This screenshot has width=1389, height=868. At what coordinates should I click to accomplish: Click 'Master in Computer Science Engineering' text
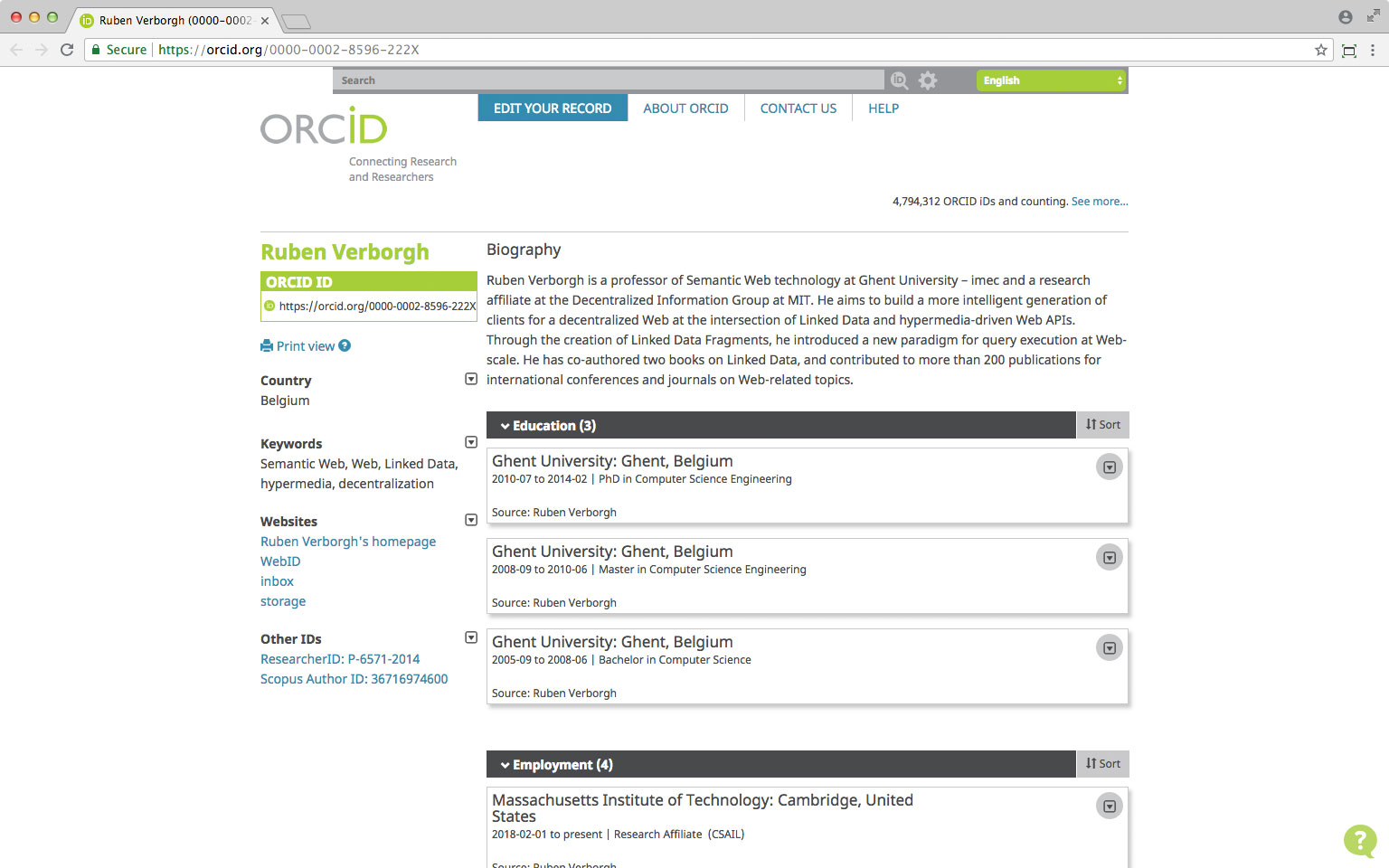[x=703, y=570]
